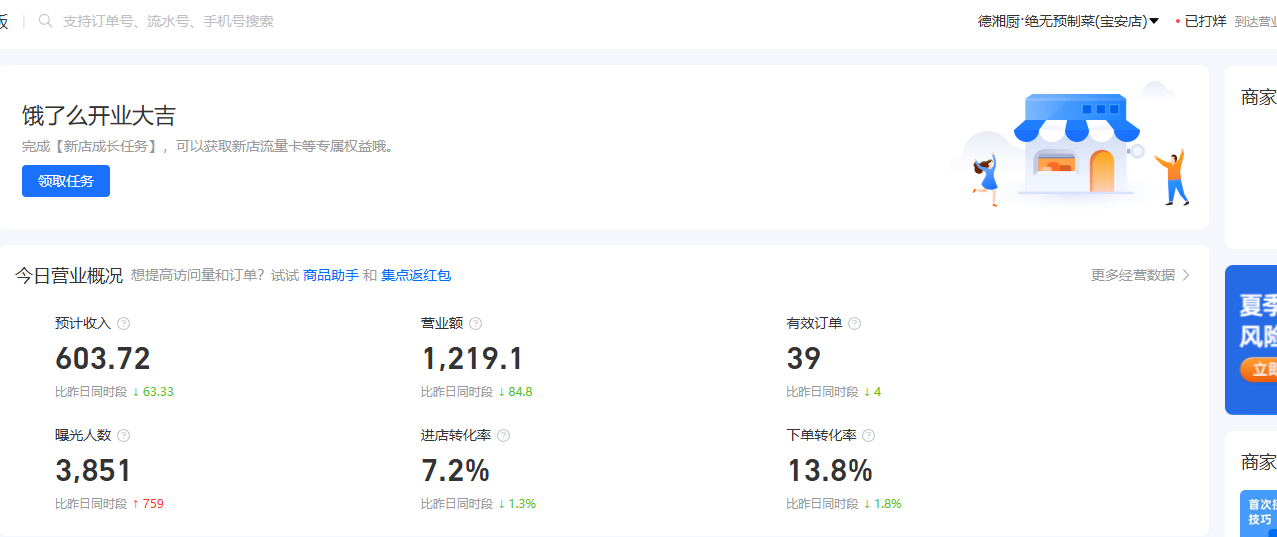Click the 1,219.1 revenue value
Viewport: 1277px width, 537px height.
click(x=472, y=358)
